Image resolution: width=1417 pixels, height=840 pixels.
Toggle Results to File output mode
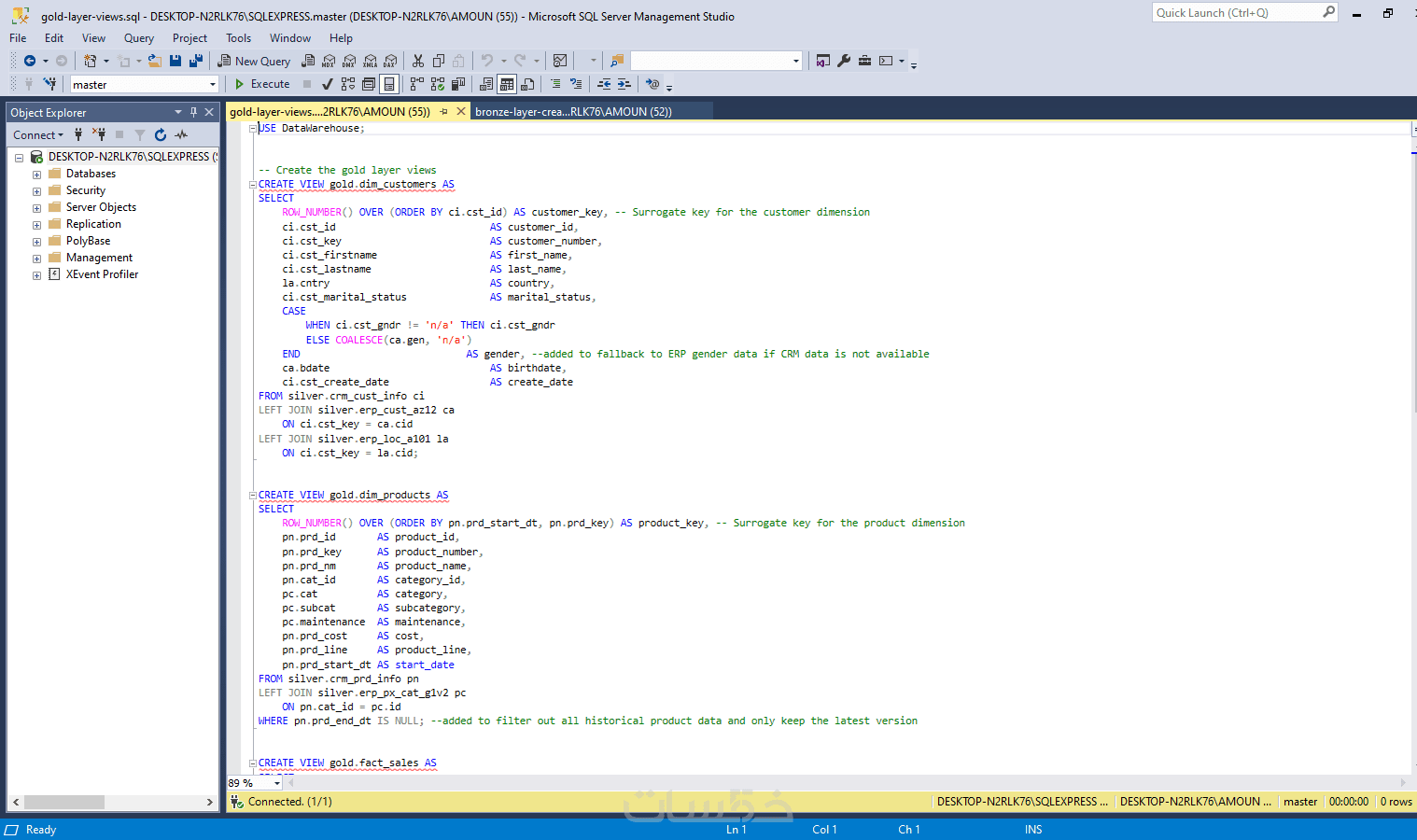[x=527, y=84]
